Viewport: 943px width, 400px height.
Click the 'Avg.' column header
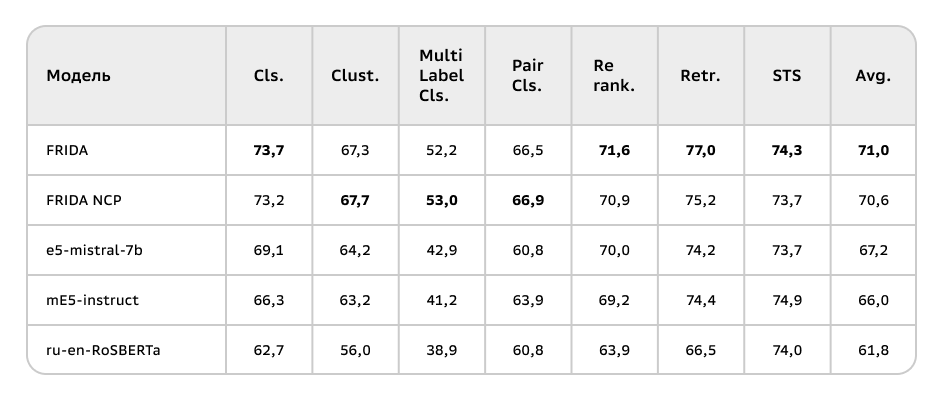873,76
